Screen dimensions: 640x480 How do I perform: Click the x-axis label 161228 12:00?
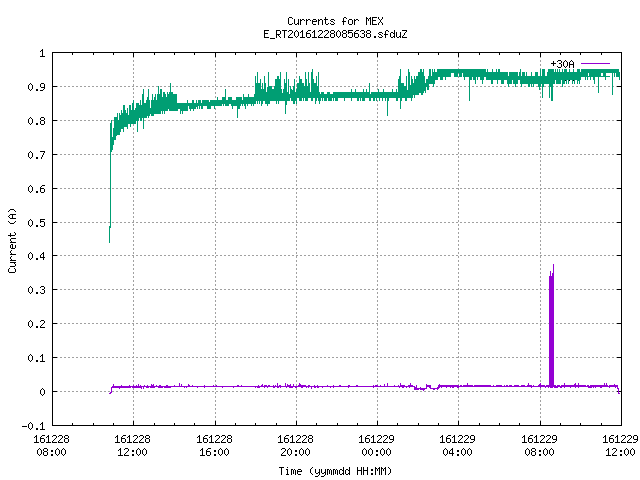(132, 446)
